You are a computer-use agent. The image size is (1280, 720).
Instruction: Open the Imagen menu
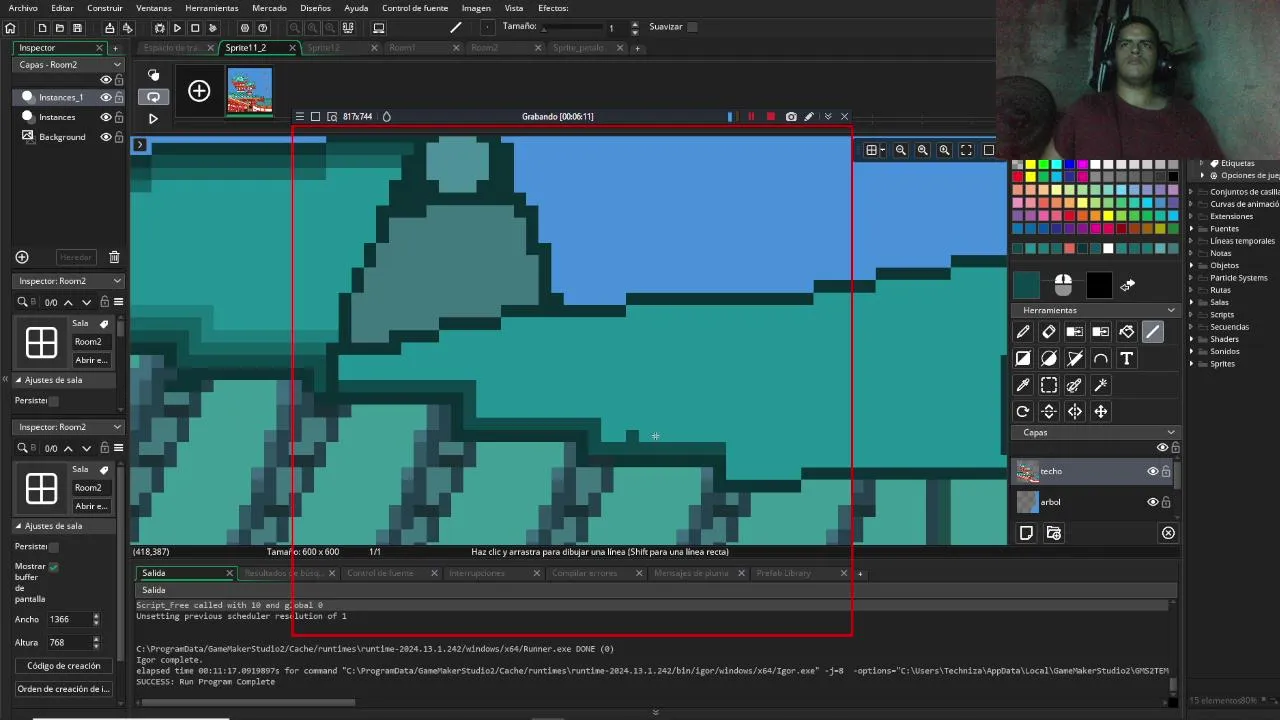click(476, 8)
